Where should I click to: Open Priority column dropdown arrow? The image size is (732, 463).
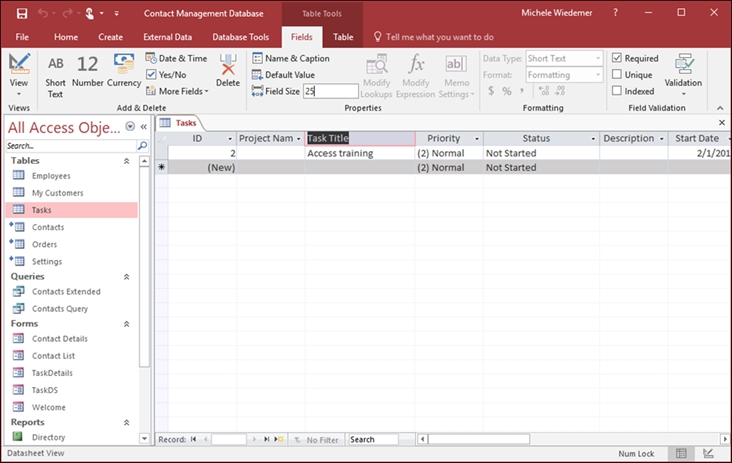(x=477, y=139)
